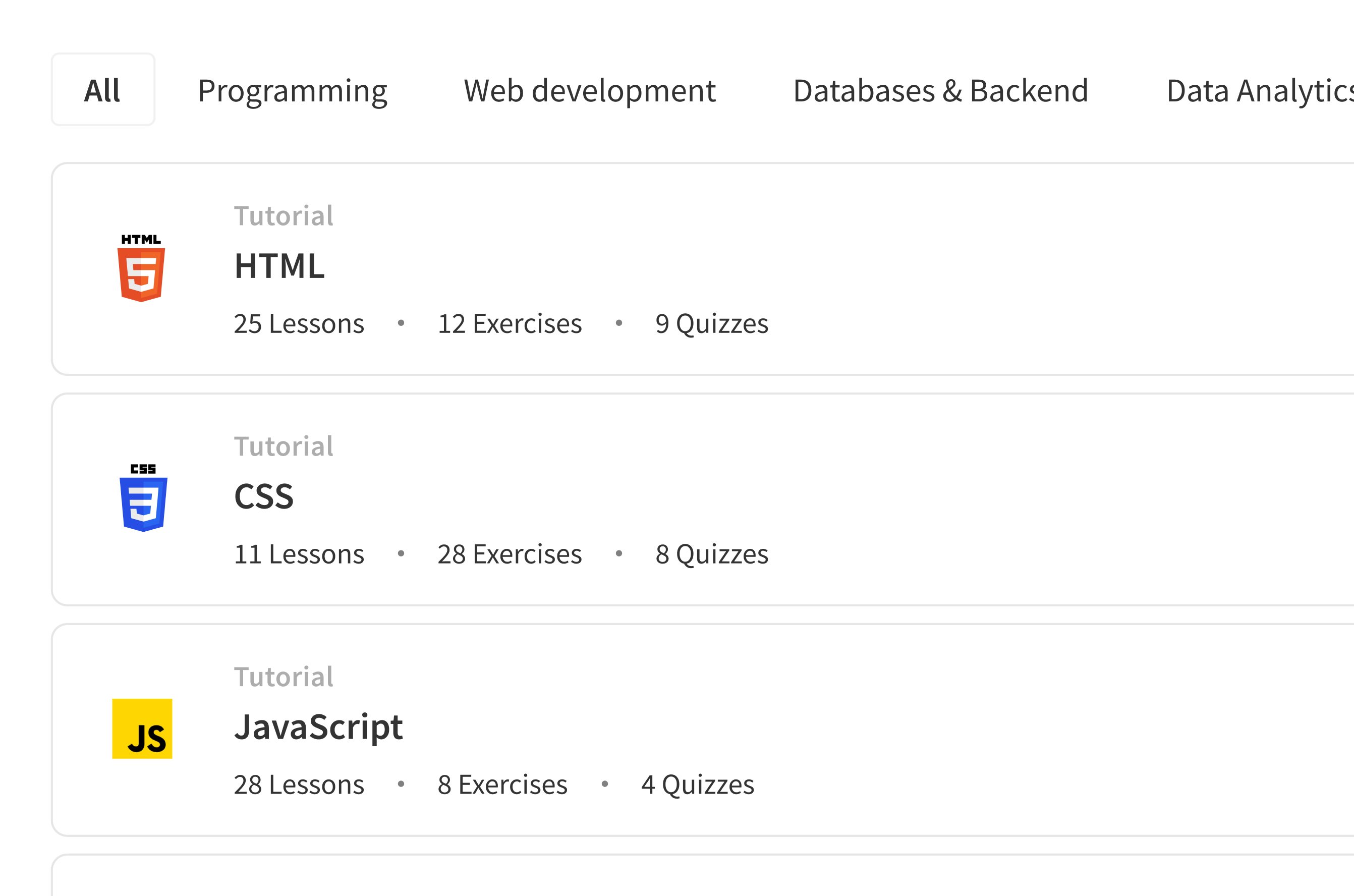This screenshot has height=896, width=1354.
Task: Click the CSS tutorial title link
Action: click(x=264, y=496)
